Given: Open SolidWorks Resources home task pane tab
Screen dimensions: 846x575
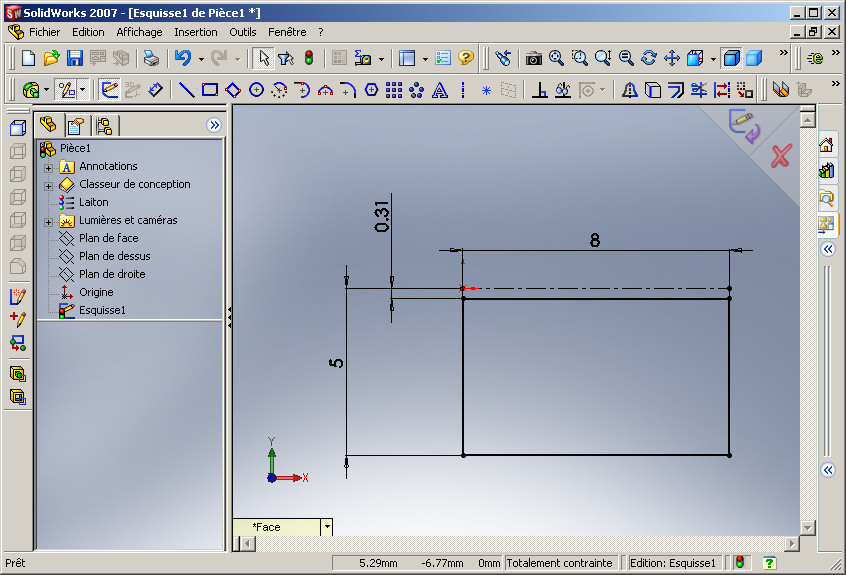Looking at the screenshot, I should [826, 145].
